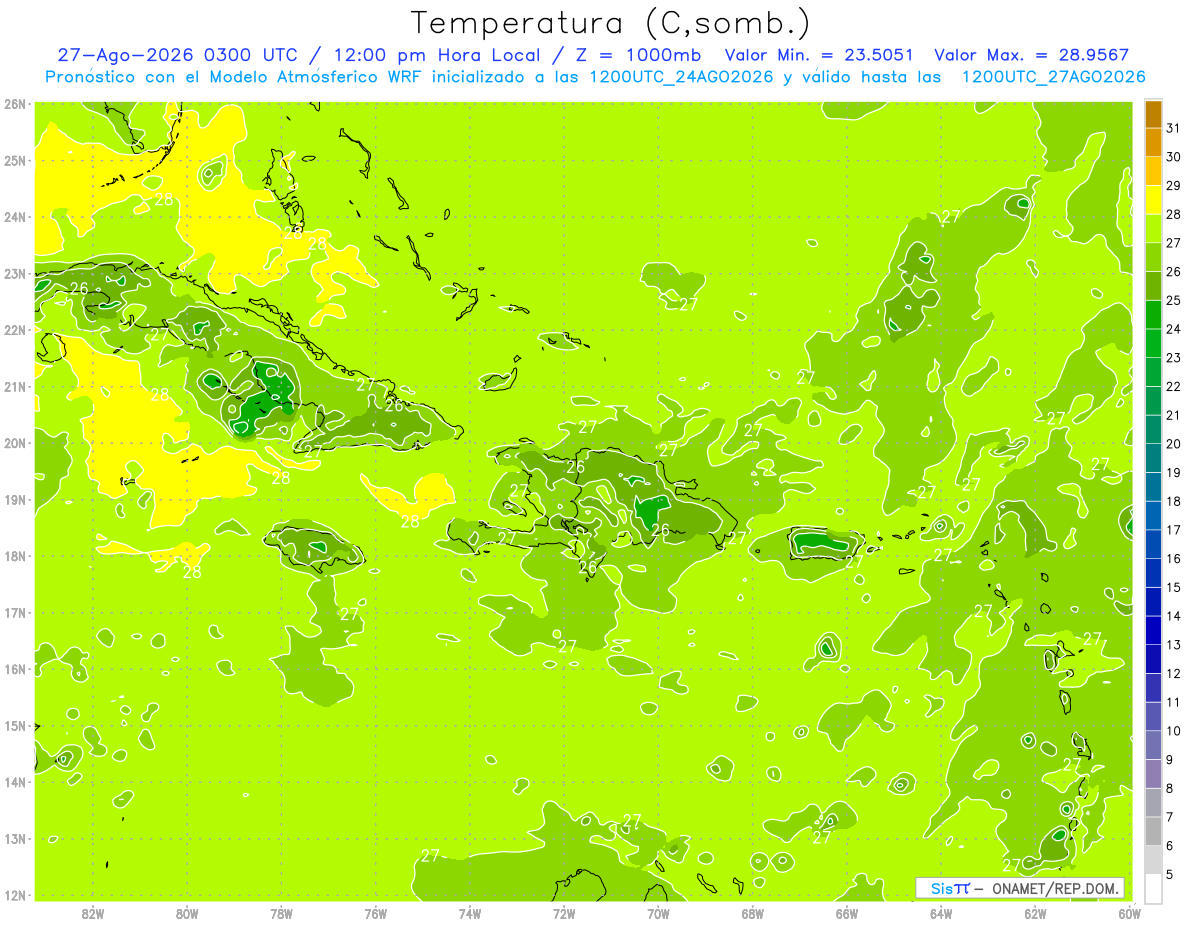The width and height of the screenshot is (1200, 927).
Task: Click longitude label "82W"
Action: tap(92, 913)
